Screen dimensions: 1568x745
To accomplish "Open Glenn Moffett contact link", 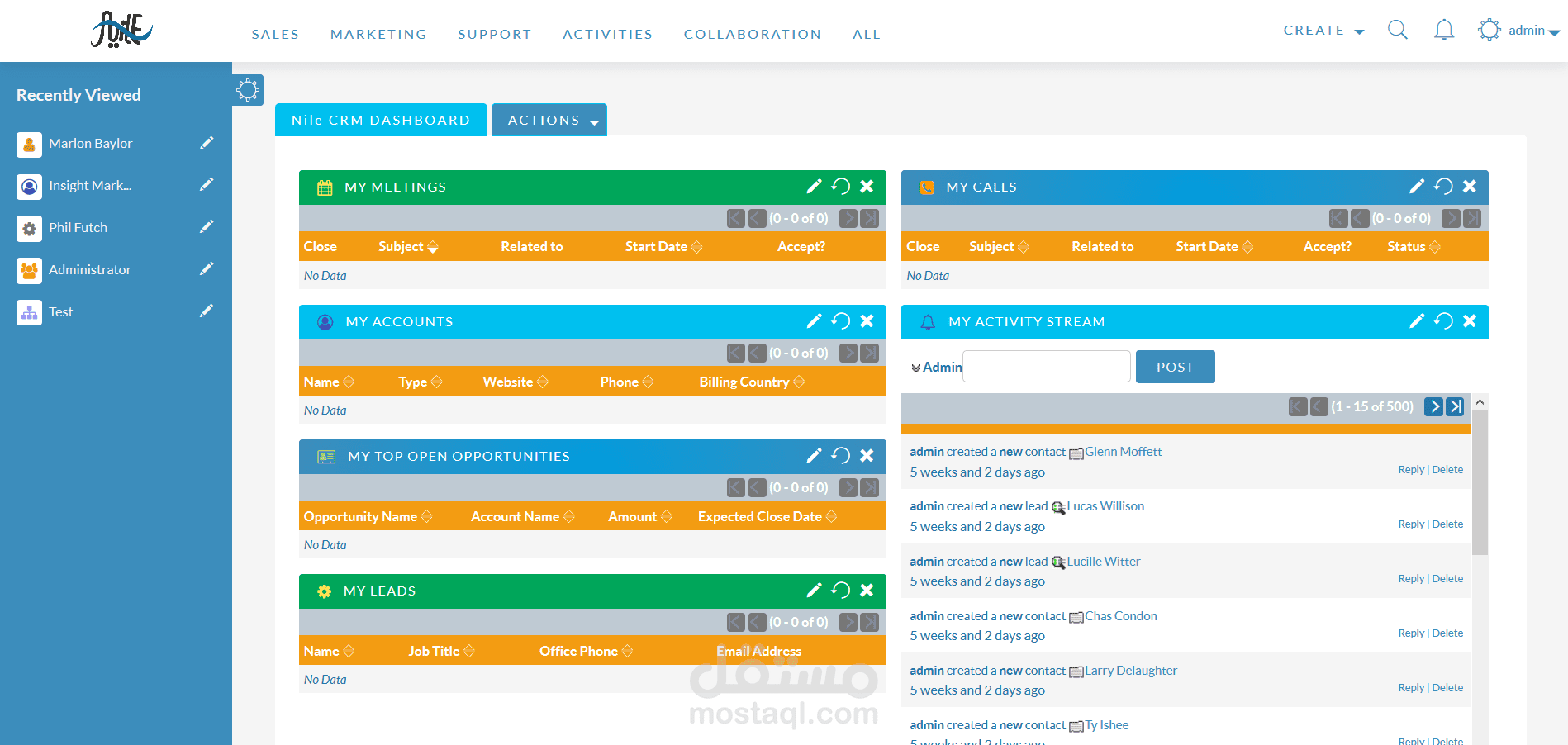I will 1123,452.
